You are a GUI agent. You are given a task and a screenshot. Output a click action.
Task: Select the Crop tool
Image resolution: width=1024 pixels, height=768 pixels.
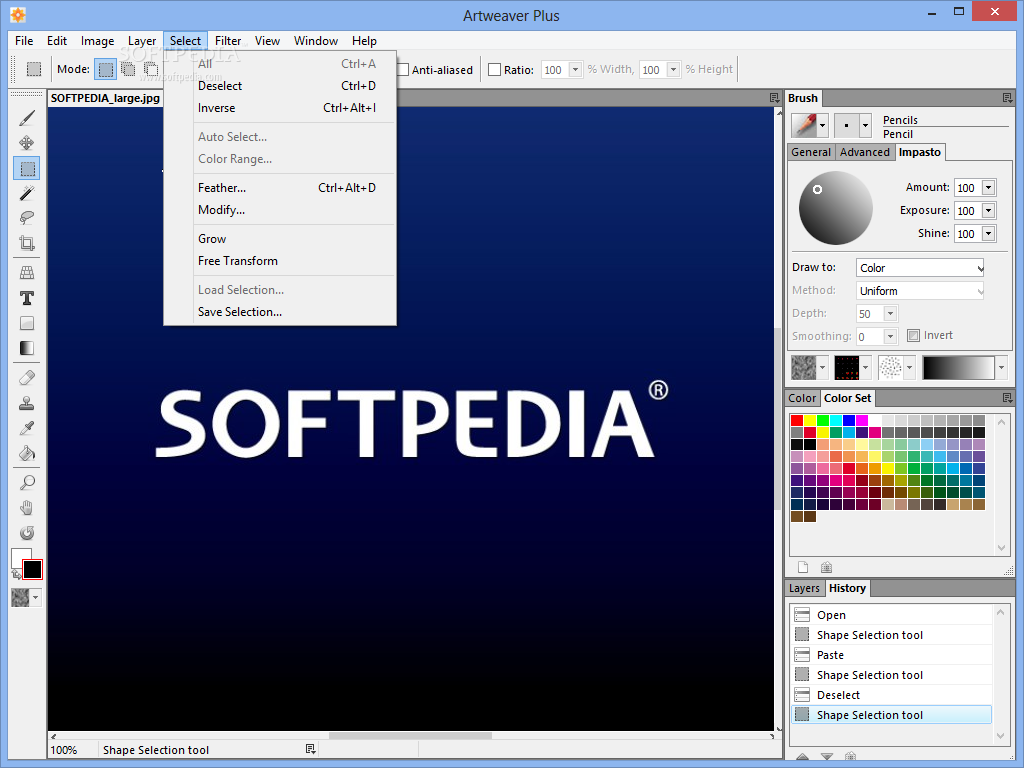click(x=27, y=243)
